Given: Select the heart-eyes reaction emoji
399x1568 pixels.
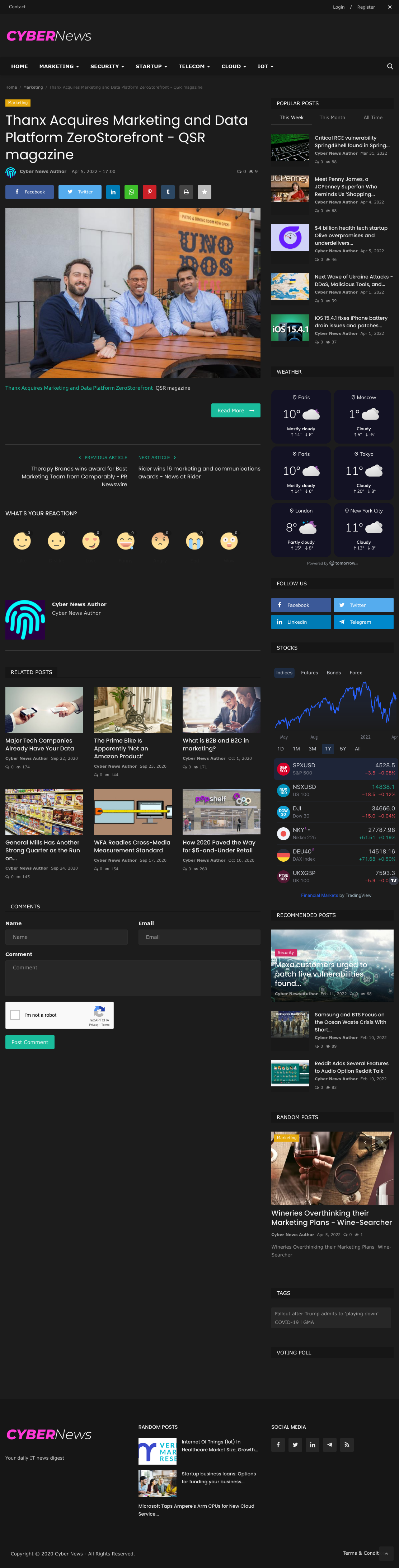Looking at the screenshot, I should [x=91, y=540].
